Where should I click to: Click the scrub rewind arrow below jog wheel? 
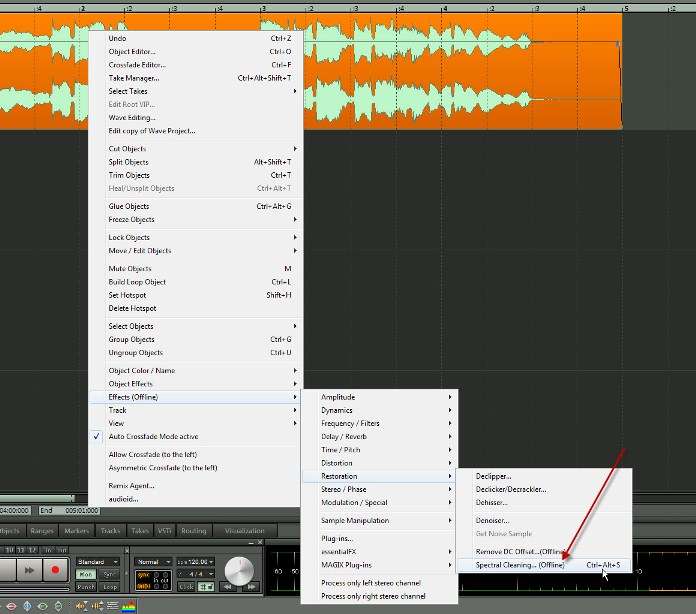(x=227, y=587)
